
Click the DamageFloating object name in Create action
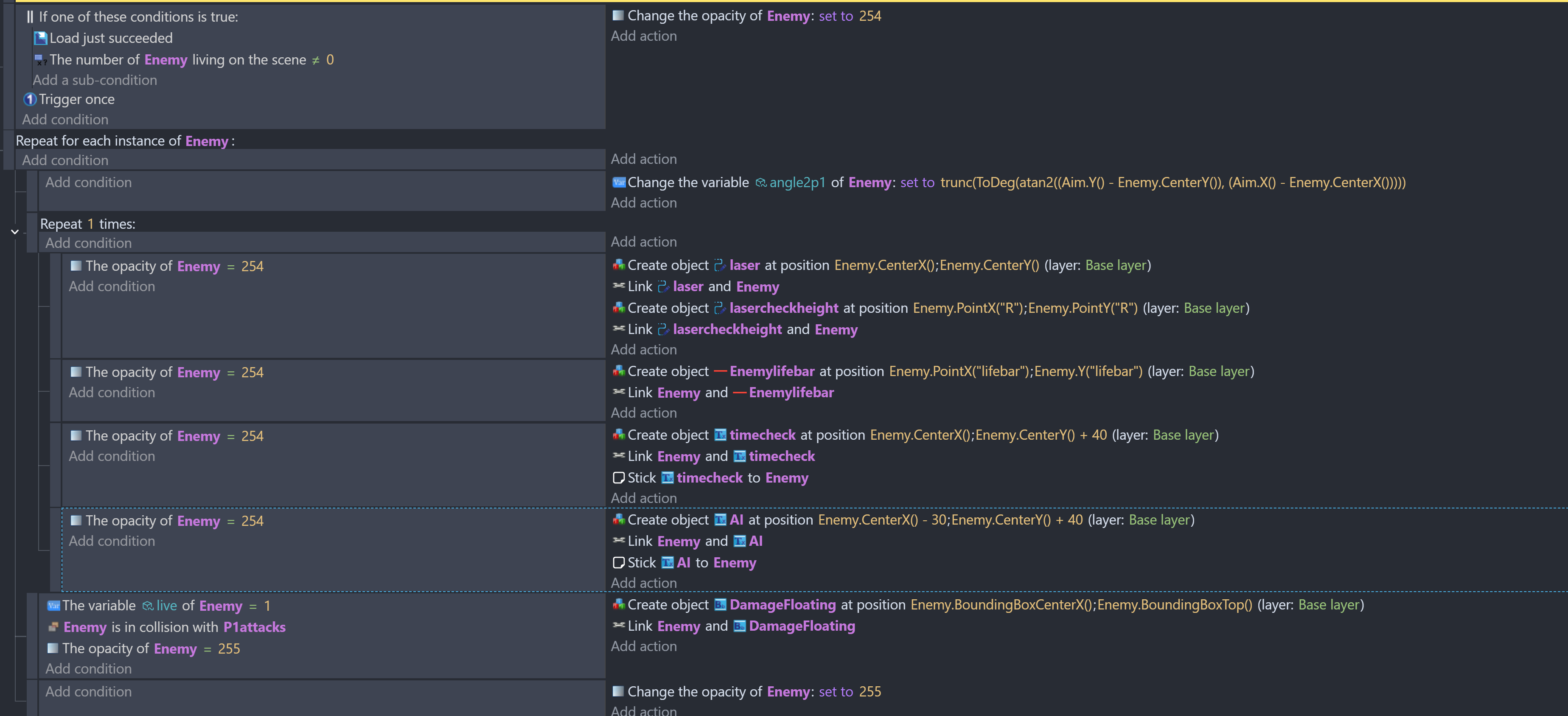tap(782, 605)
